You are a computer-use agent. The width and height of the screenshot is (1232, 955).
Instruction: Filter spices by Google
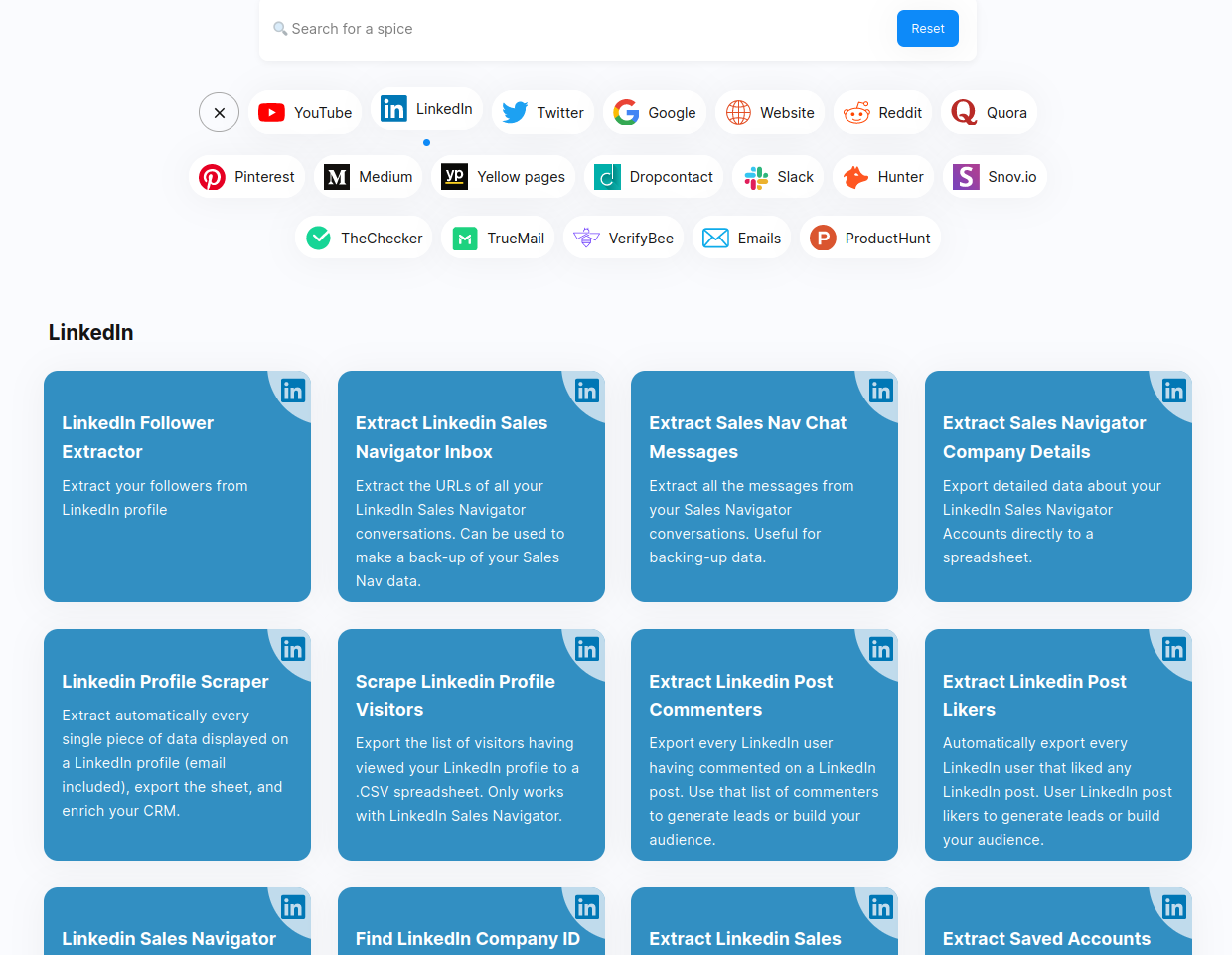pyautogui.click(x=655, y=113)
